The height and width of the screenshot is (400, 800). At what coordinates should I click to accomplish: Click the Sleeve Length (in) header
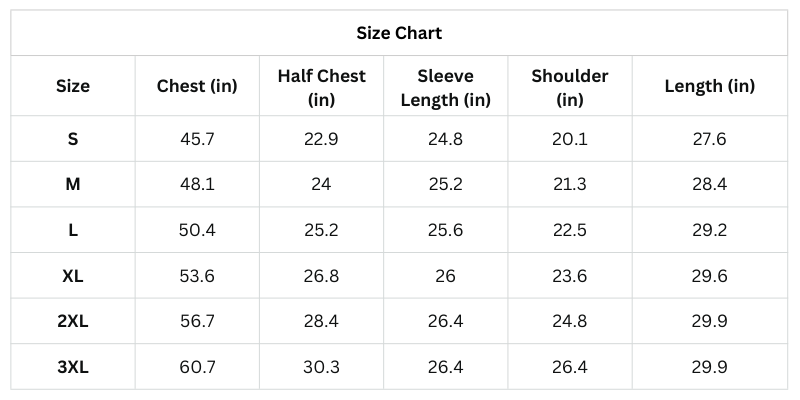(x=445, y=86)
